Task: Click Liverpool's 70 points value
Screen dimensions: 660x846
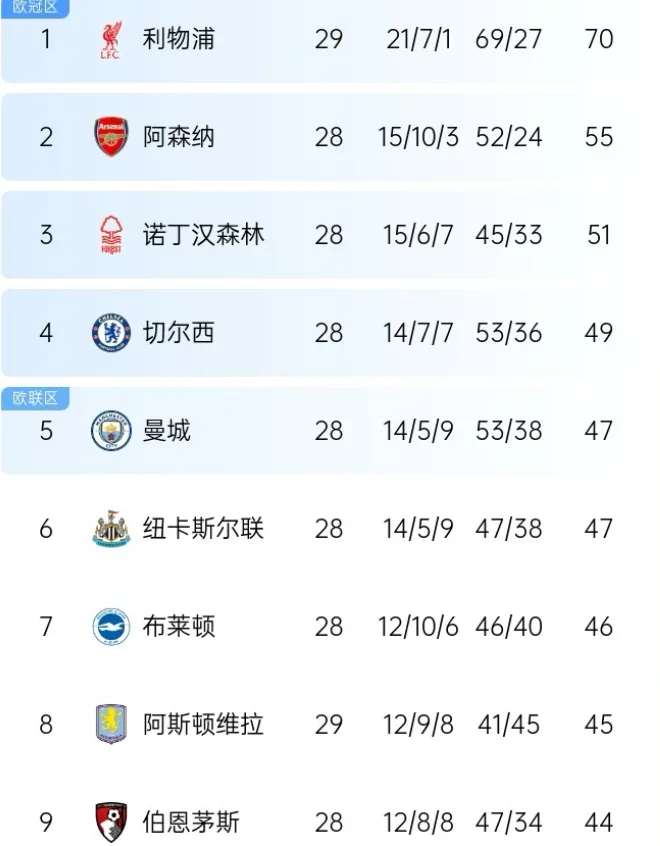Action: coord(598,39)
